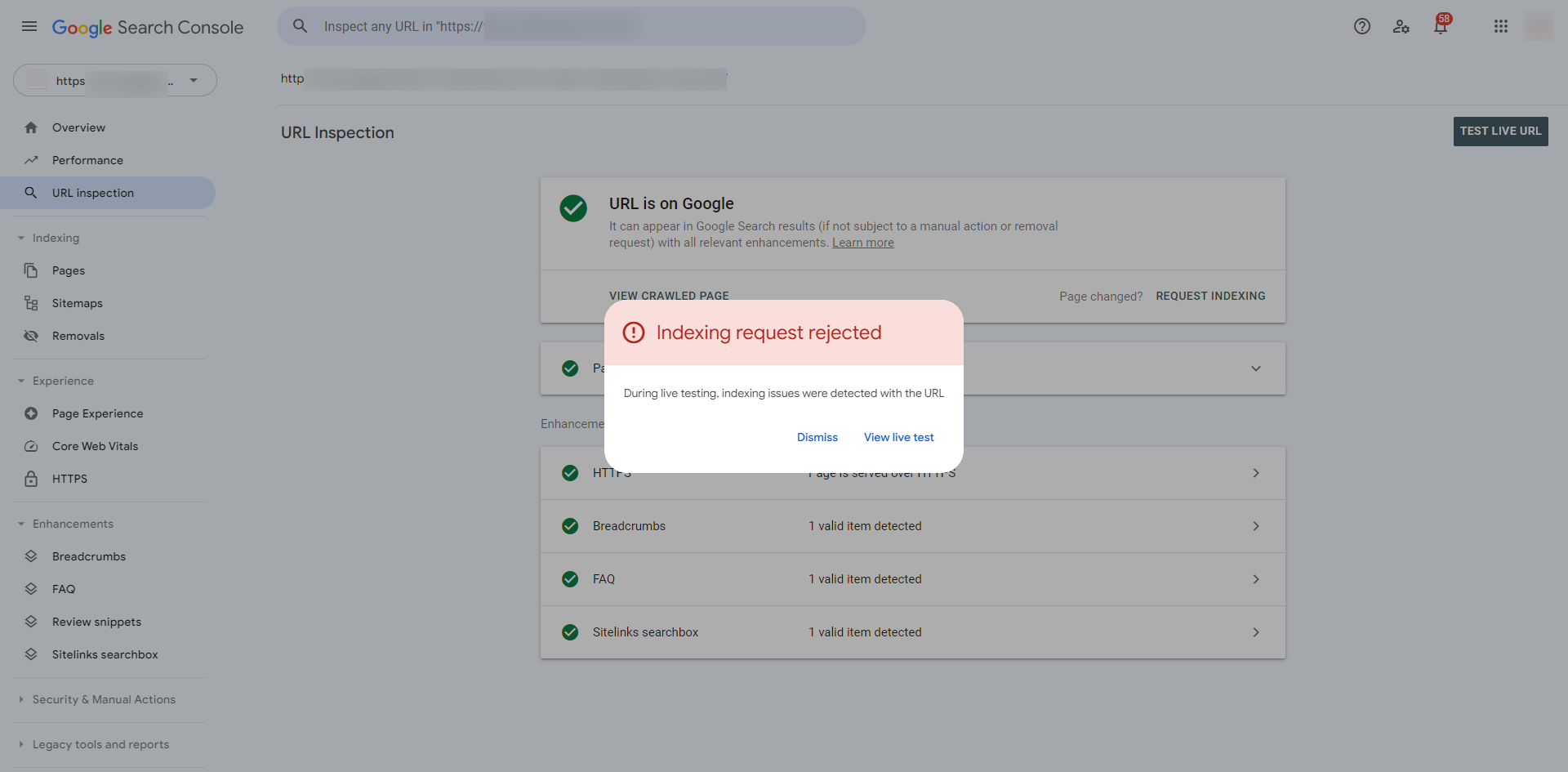Go to Breadcrumbs in the sidebar

pyautogui.click(x=89, y=556)
